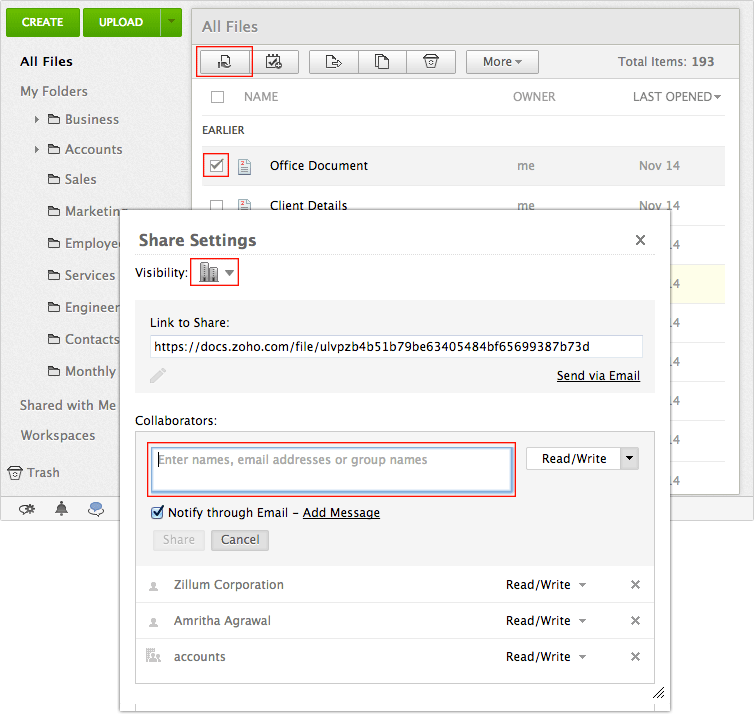Click the Cancel button
This screenshot has width=754, height=714.
click(x=240, y=540)
